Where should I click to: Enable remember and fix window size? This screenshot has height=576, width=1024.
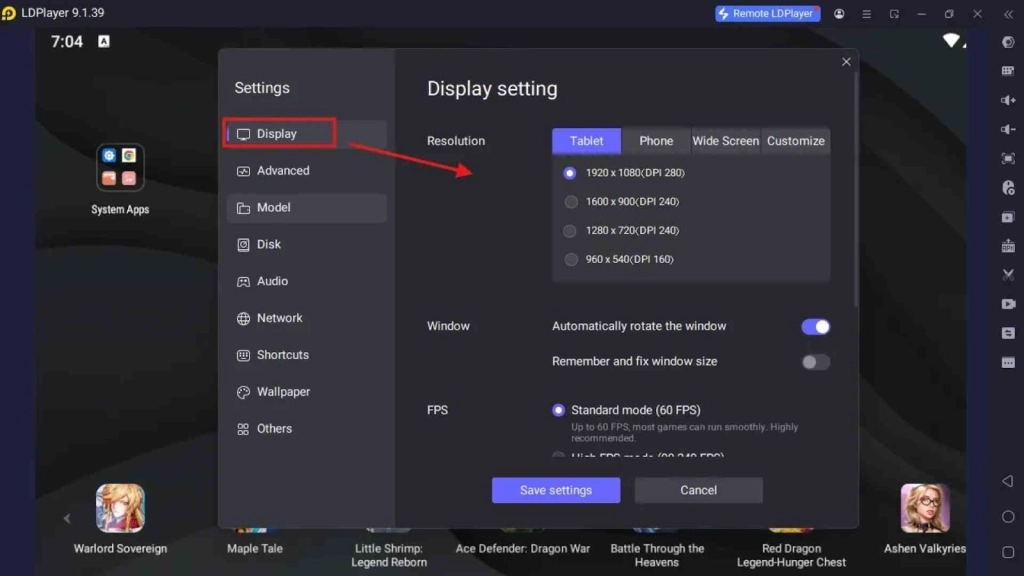click(x=815, y=364)
